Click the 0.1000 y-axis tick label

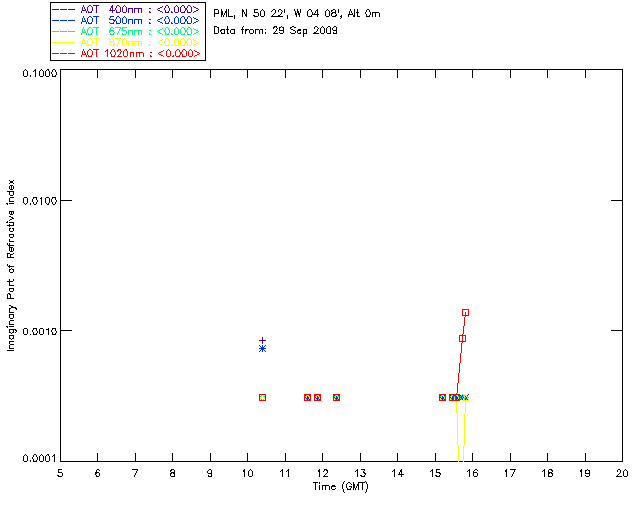click(x=40, y=73)
